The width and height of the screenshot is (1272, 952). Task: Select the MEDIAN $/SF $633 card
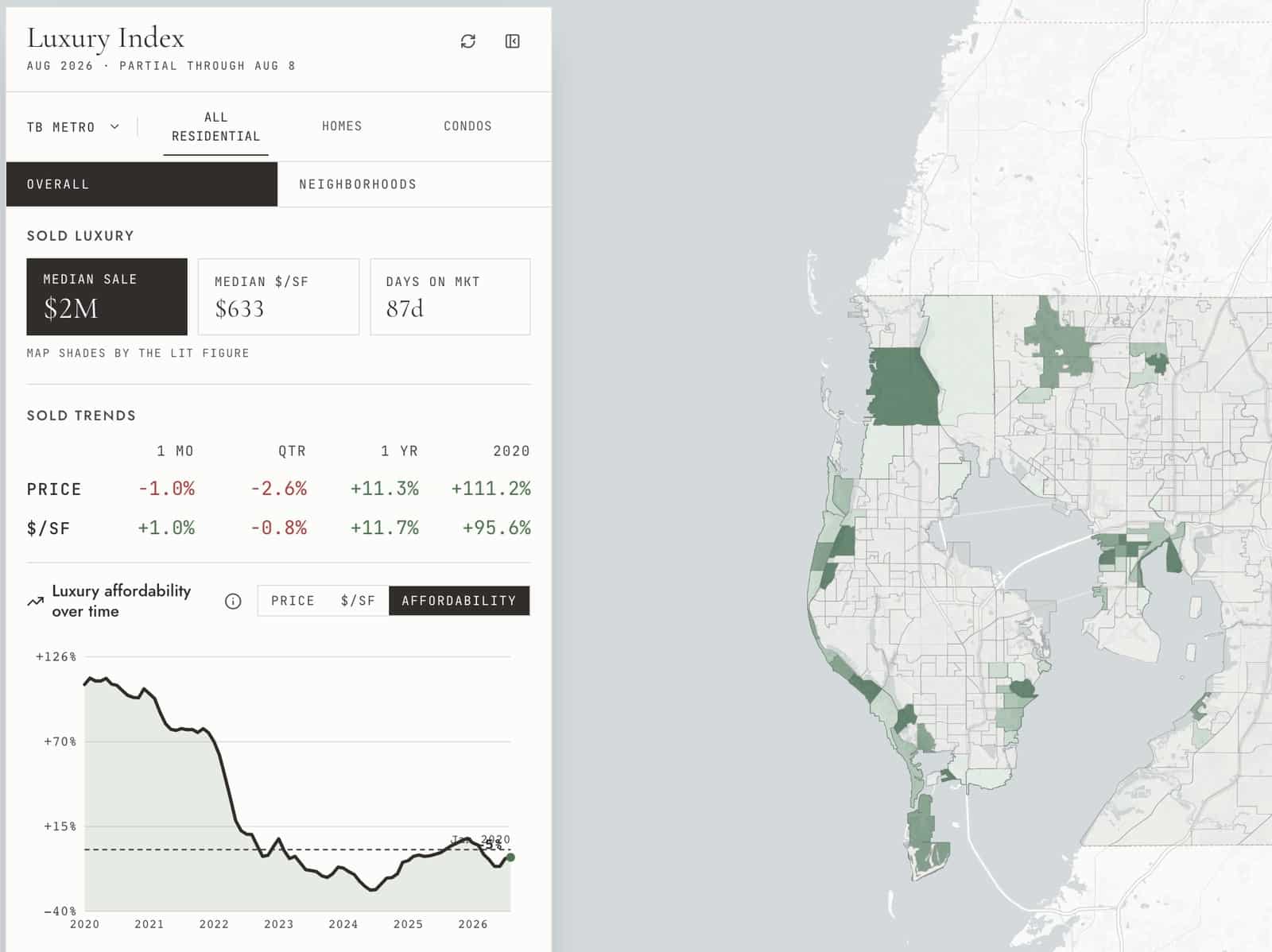point(278,296)
